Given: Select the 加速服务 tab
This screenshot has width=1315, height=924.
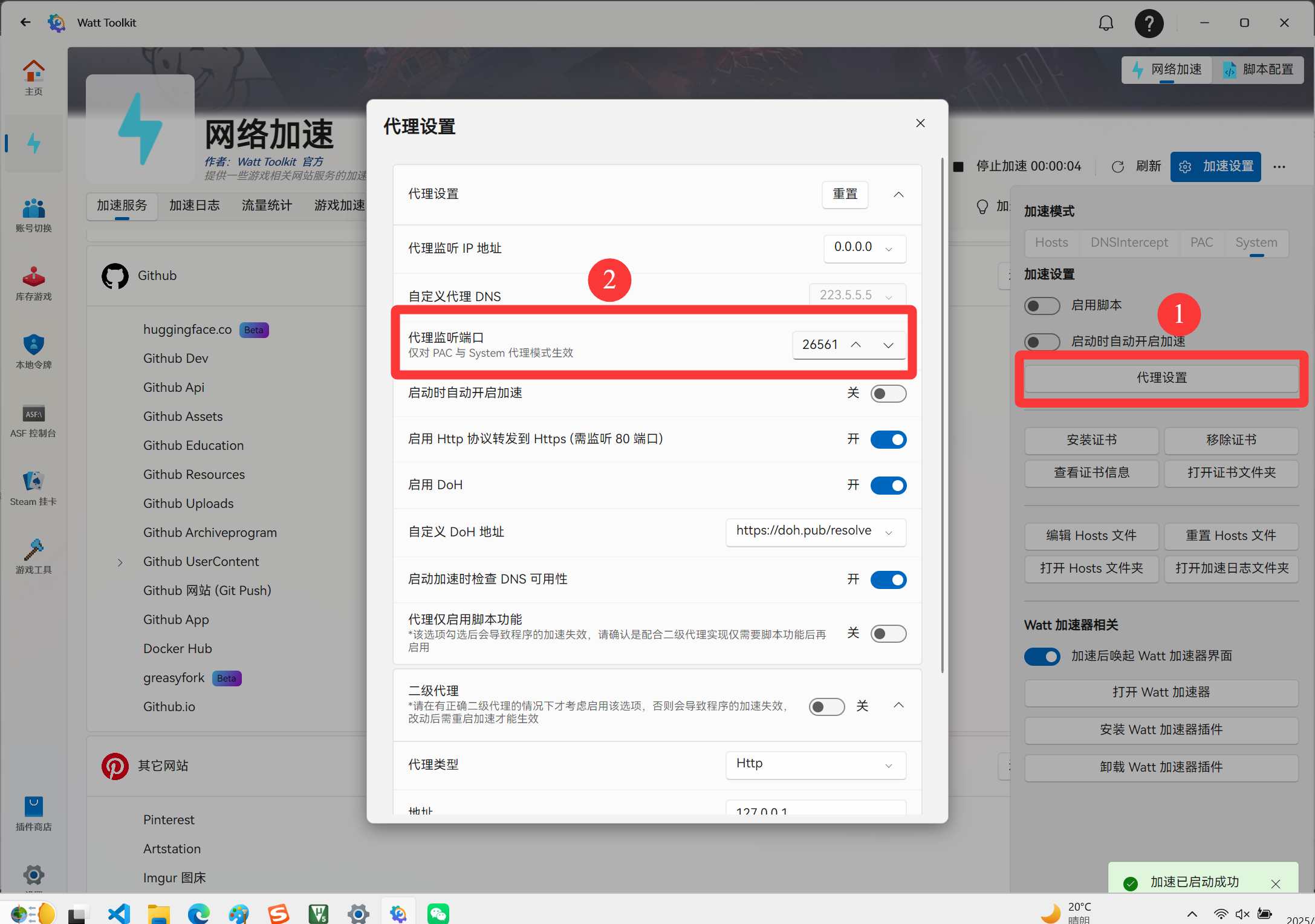Looking at the screenshot, I should (x=122, y=206).
